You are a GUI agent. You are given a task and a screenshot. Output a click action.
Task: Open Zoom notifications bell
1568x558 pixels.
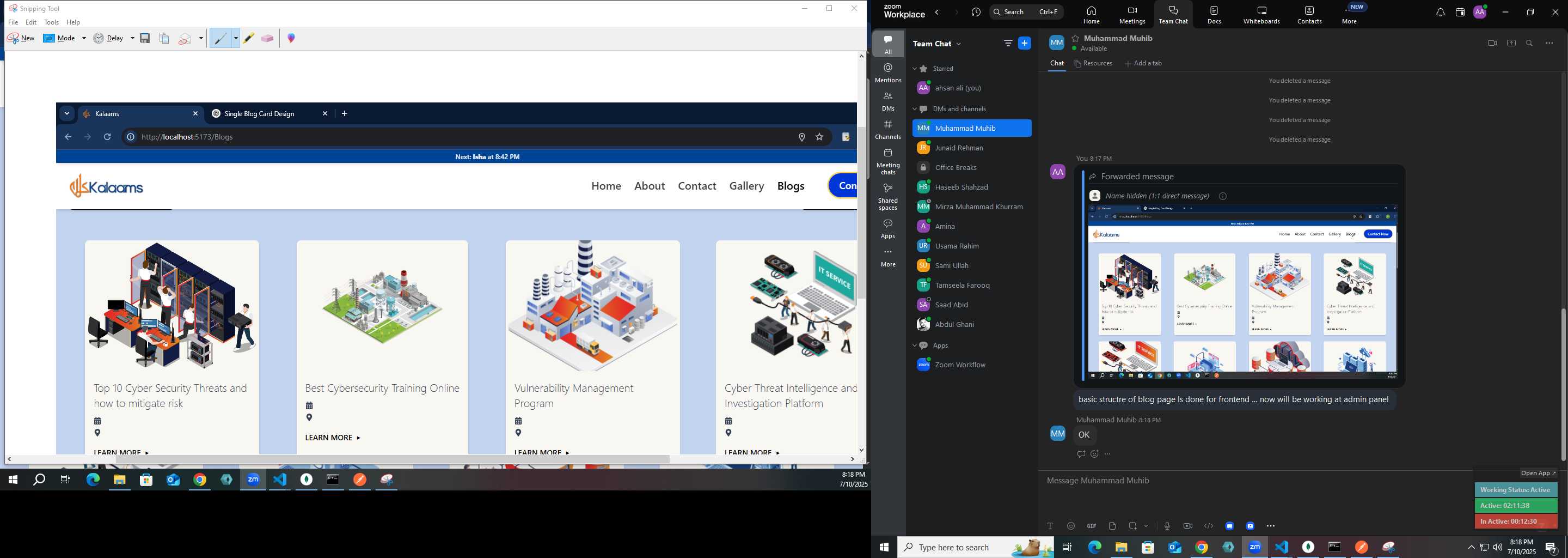[1440, 12]
